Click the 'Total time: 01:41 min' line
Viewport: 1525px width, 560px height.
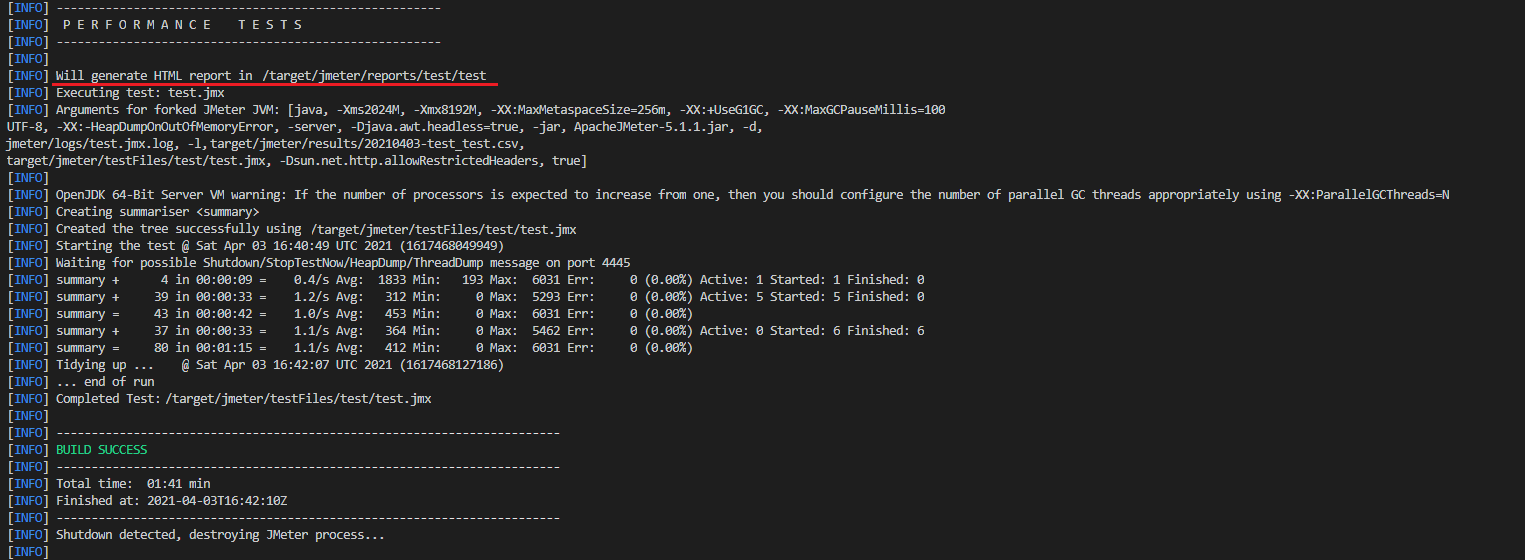tap(133, 484)
